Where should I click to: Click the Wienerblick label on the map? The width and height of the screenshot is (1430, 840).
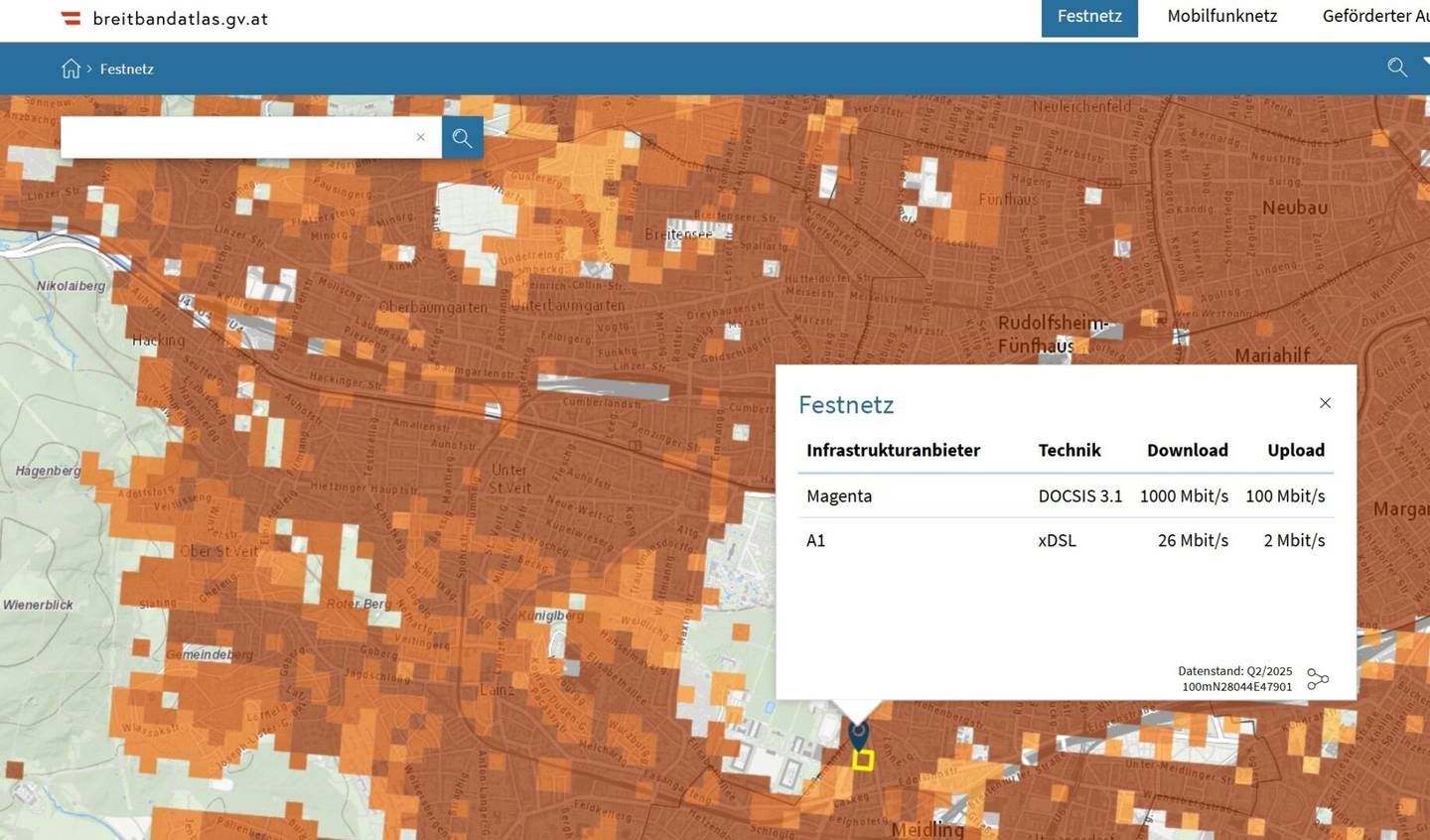pyautogui.click(x=38, y=605)
